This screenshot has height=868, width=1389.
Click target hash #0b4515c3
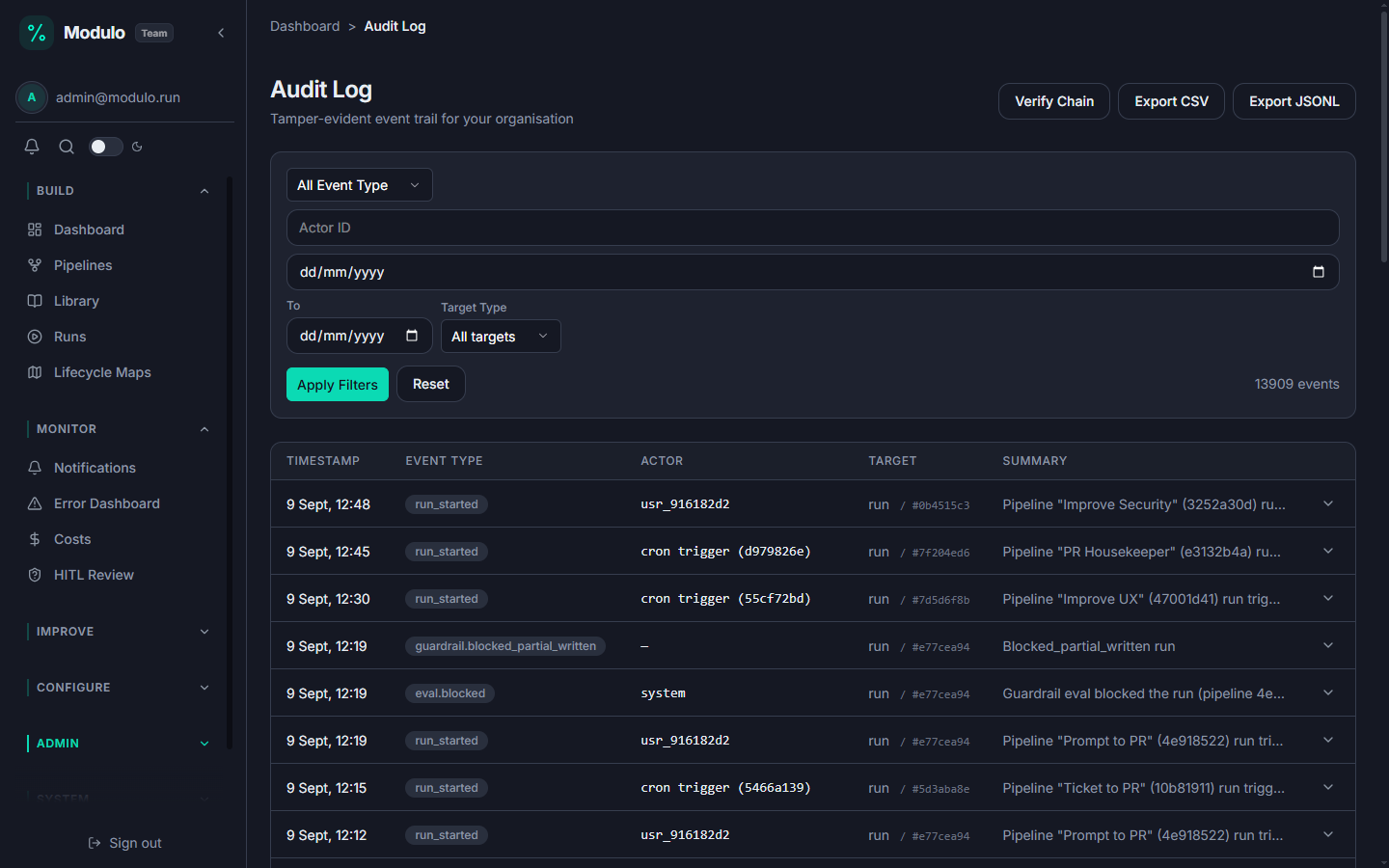(940, 505)
